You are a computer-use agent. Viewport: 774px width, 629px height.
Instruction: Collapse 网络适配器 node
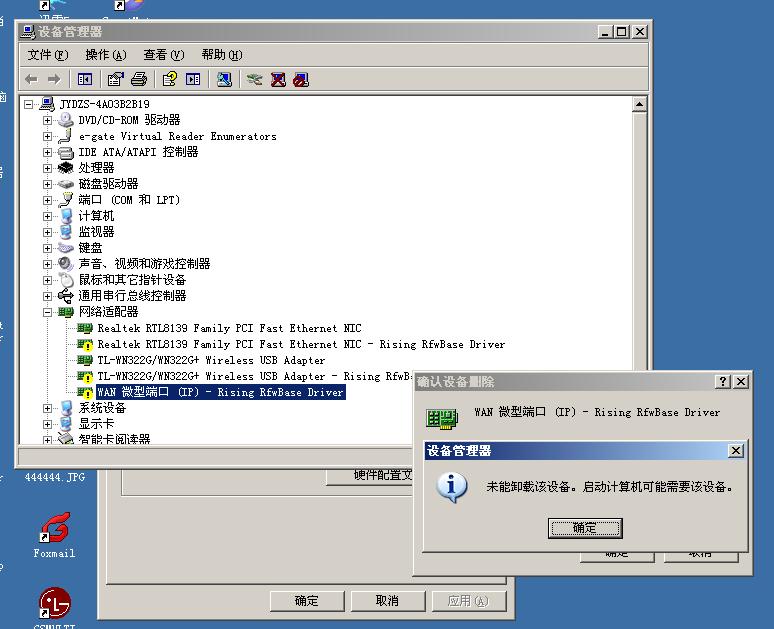point(47,312)
